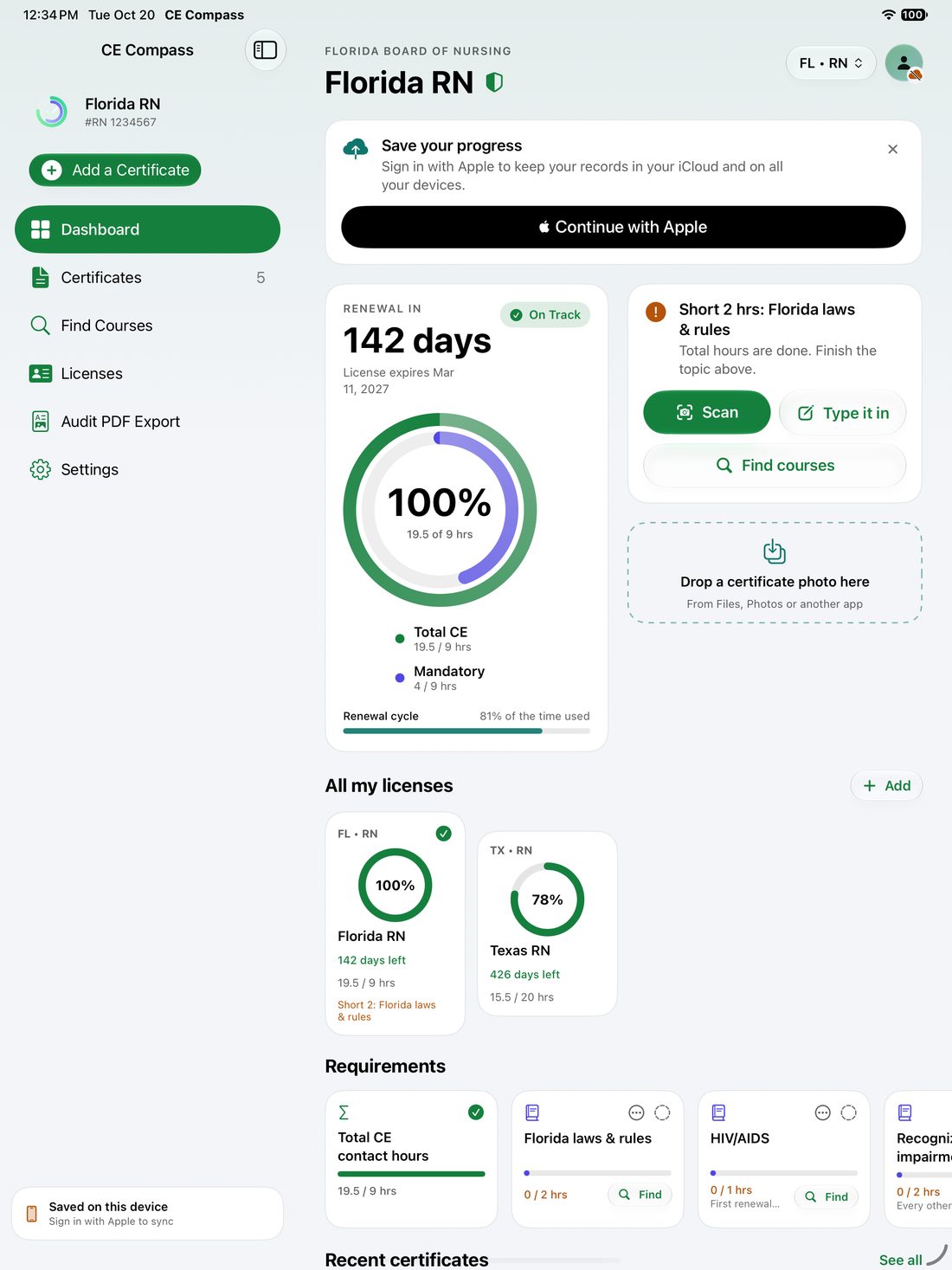Choose Type it in
This screenshot has width=952, height=1270.
pos(842,413)
